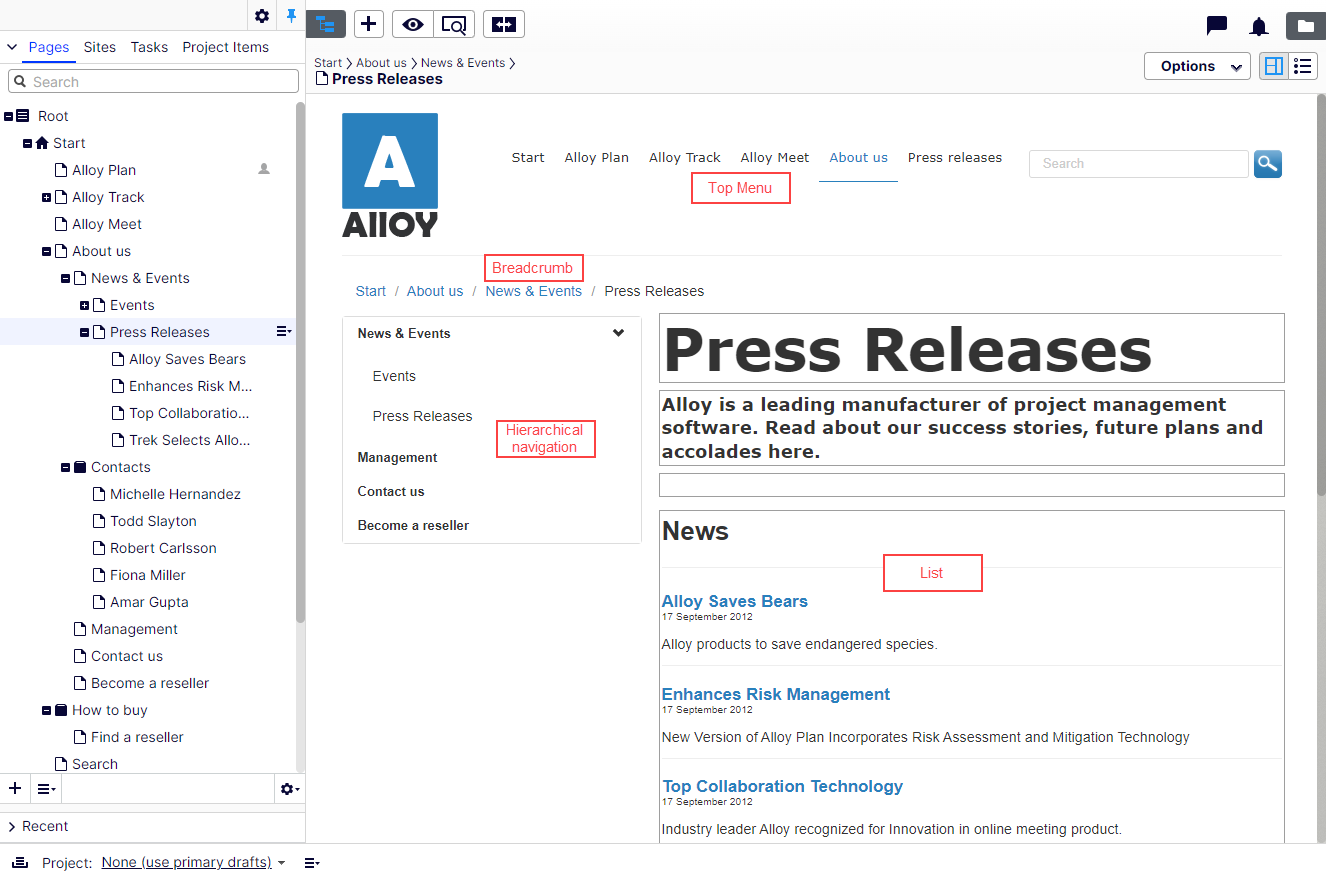Open the Options dropdown
The image size is (1326, 879).
pos(1197,66)
